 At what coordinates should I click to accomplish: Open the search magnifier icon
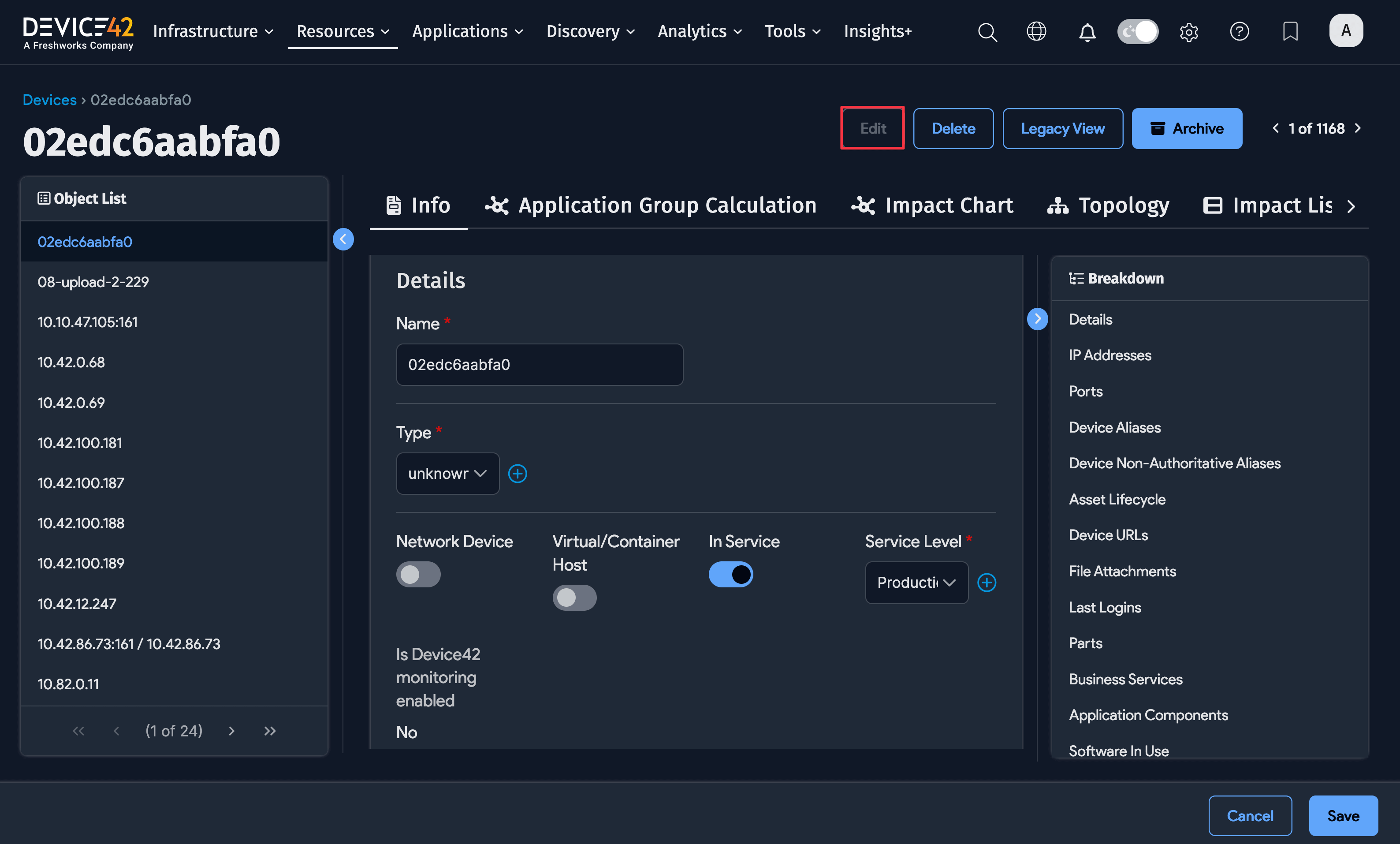pyautogui.click(x=987, y=32)
